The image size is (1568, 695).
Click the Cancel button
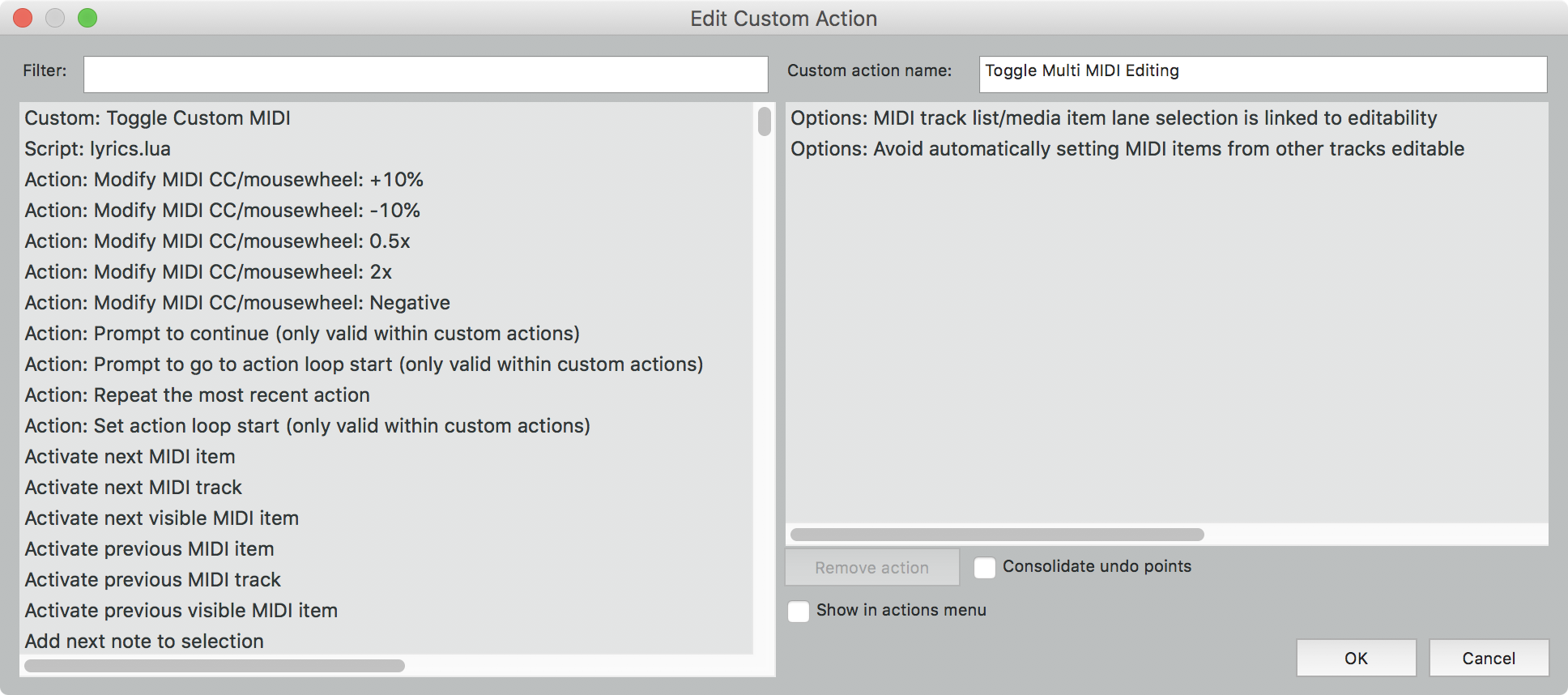pos(1488,659)
